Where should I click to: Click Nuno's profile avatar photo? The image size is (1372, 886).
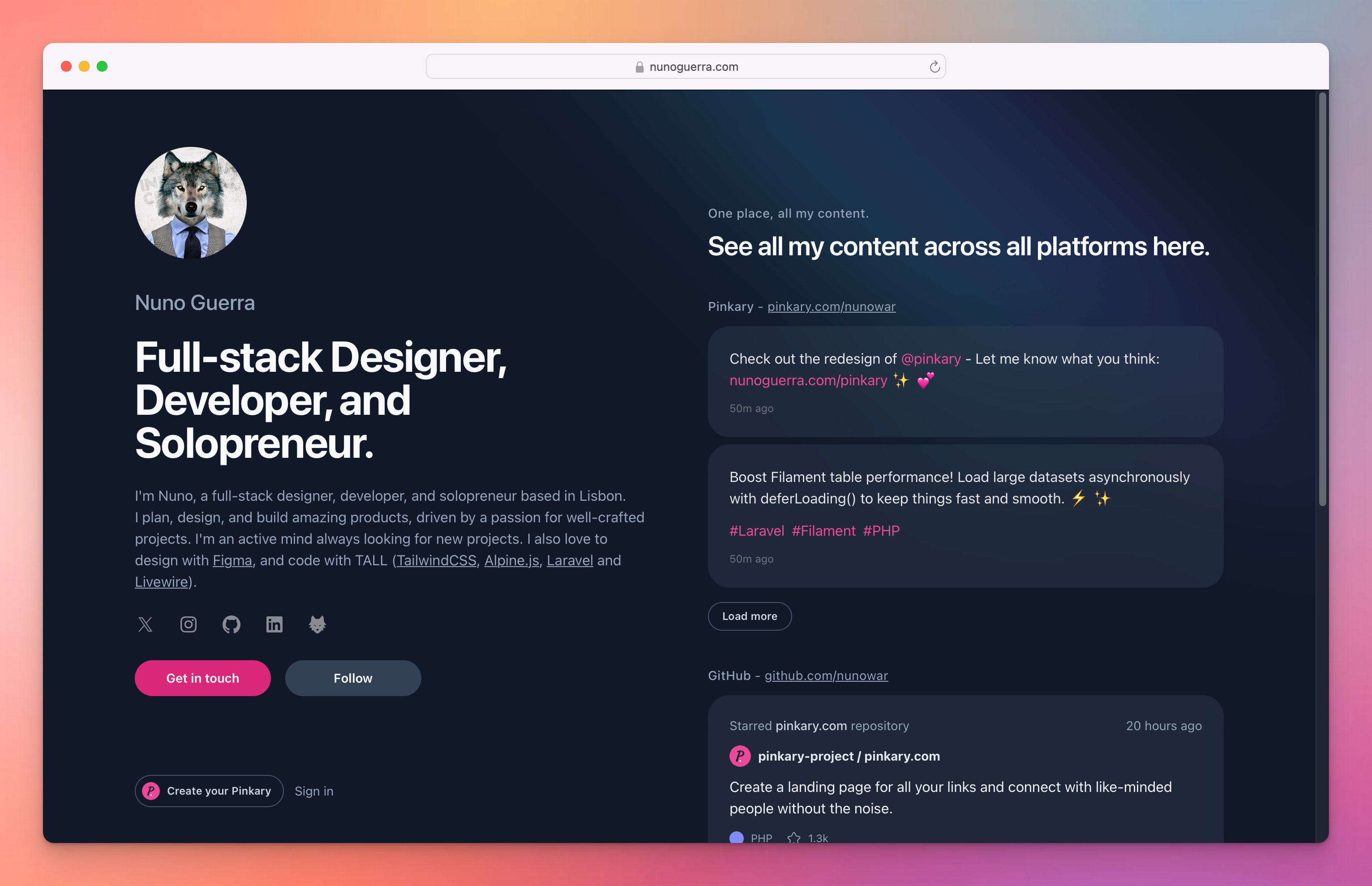coord(191,202)
